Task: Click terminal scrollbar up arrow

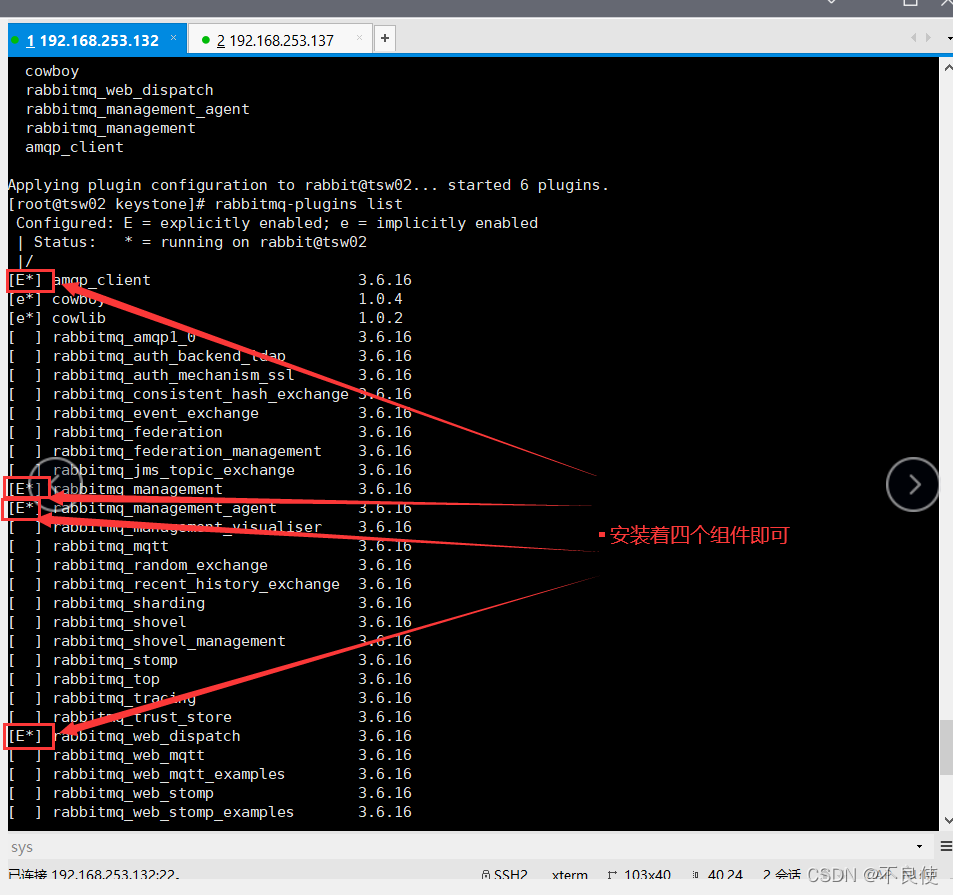Action: [947, 67]
